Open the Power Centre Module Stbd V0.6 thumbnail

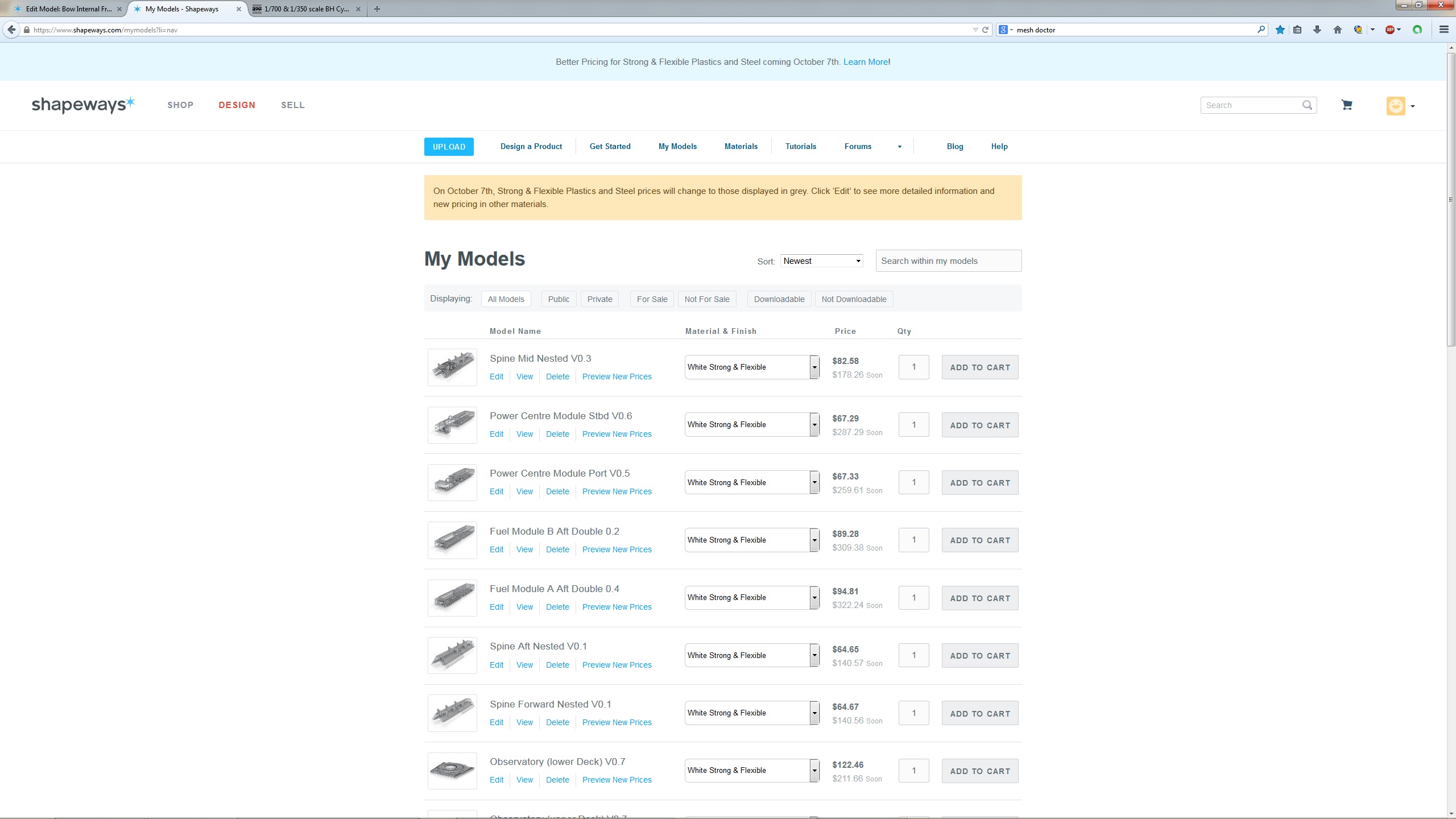pos(452,425)
